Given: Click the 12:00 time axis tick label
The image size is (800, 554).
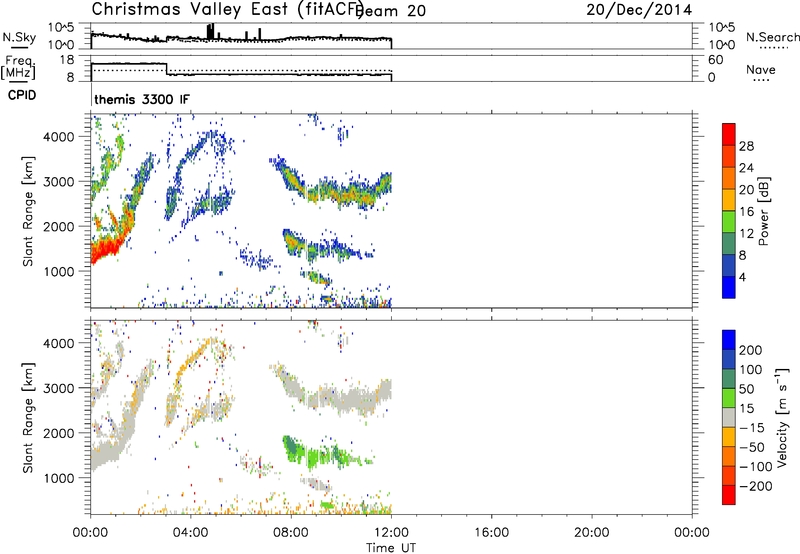Looking at the screenshot, I should [391, 533].
